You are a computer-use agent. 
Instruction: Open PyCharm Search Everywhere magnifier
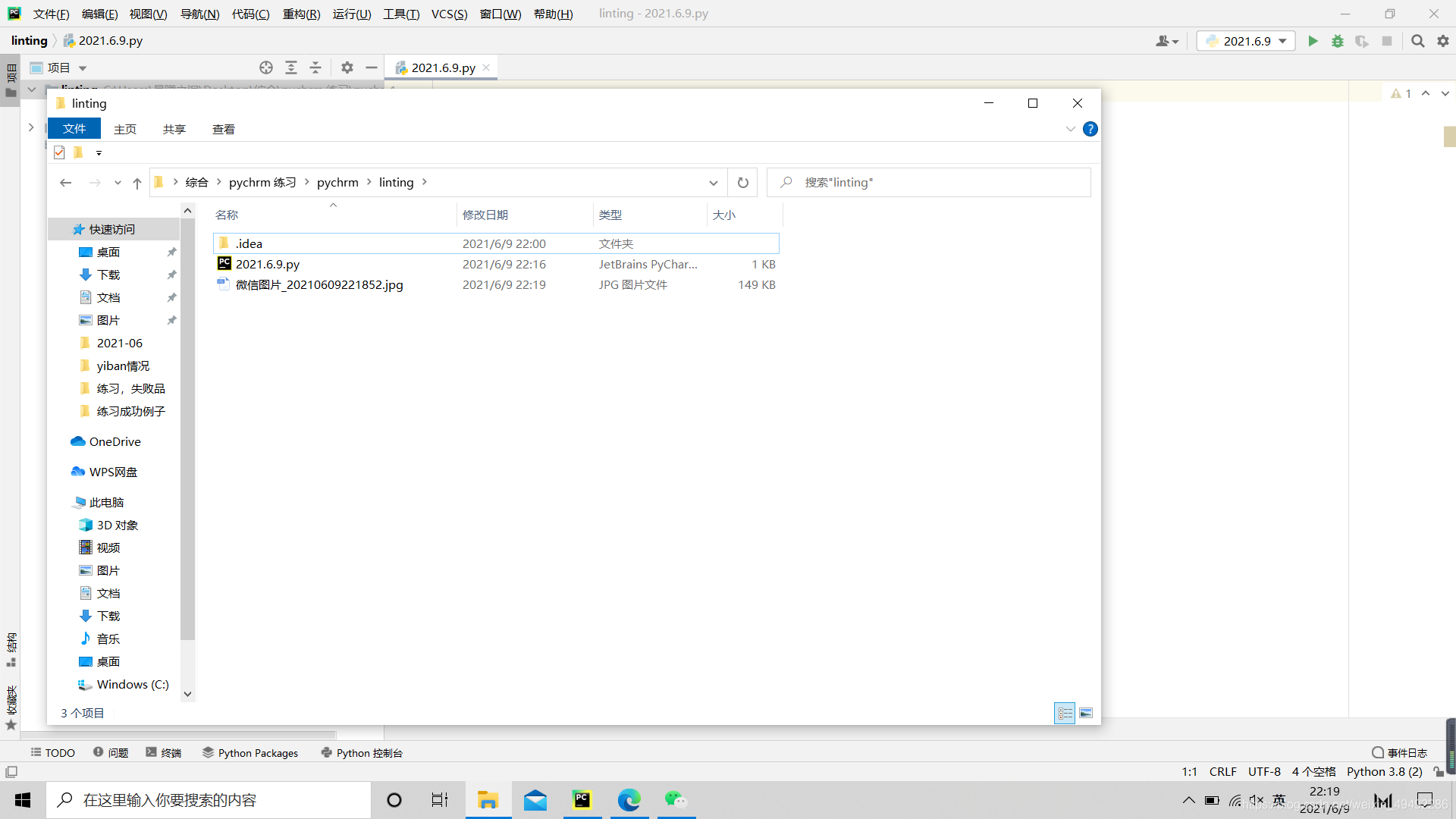(x=1417, y=41)
